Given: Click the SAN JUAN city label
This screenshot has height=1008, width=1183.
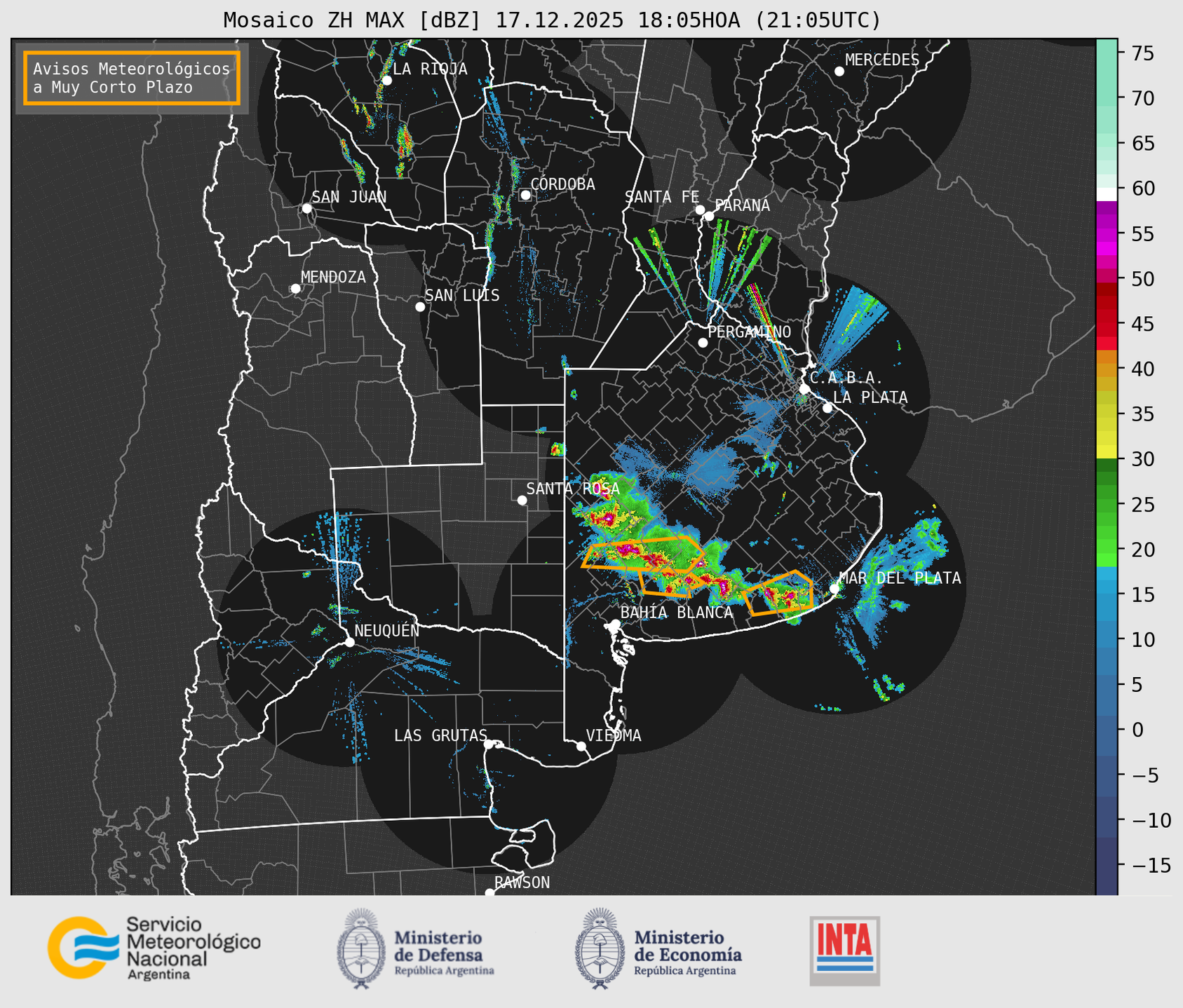Looking at the screenshot, I should point(349,197).
